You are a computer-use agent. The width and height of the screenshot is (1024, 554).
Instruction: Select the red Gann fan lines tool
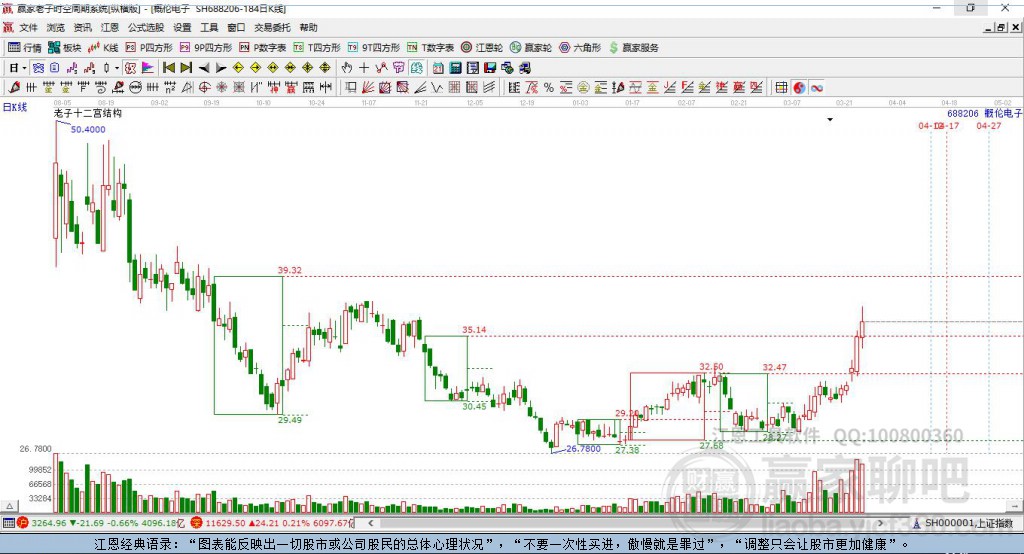coord(368,88)
